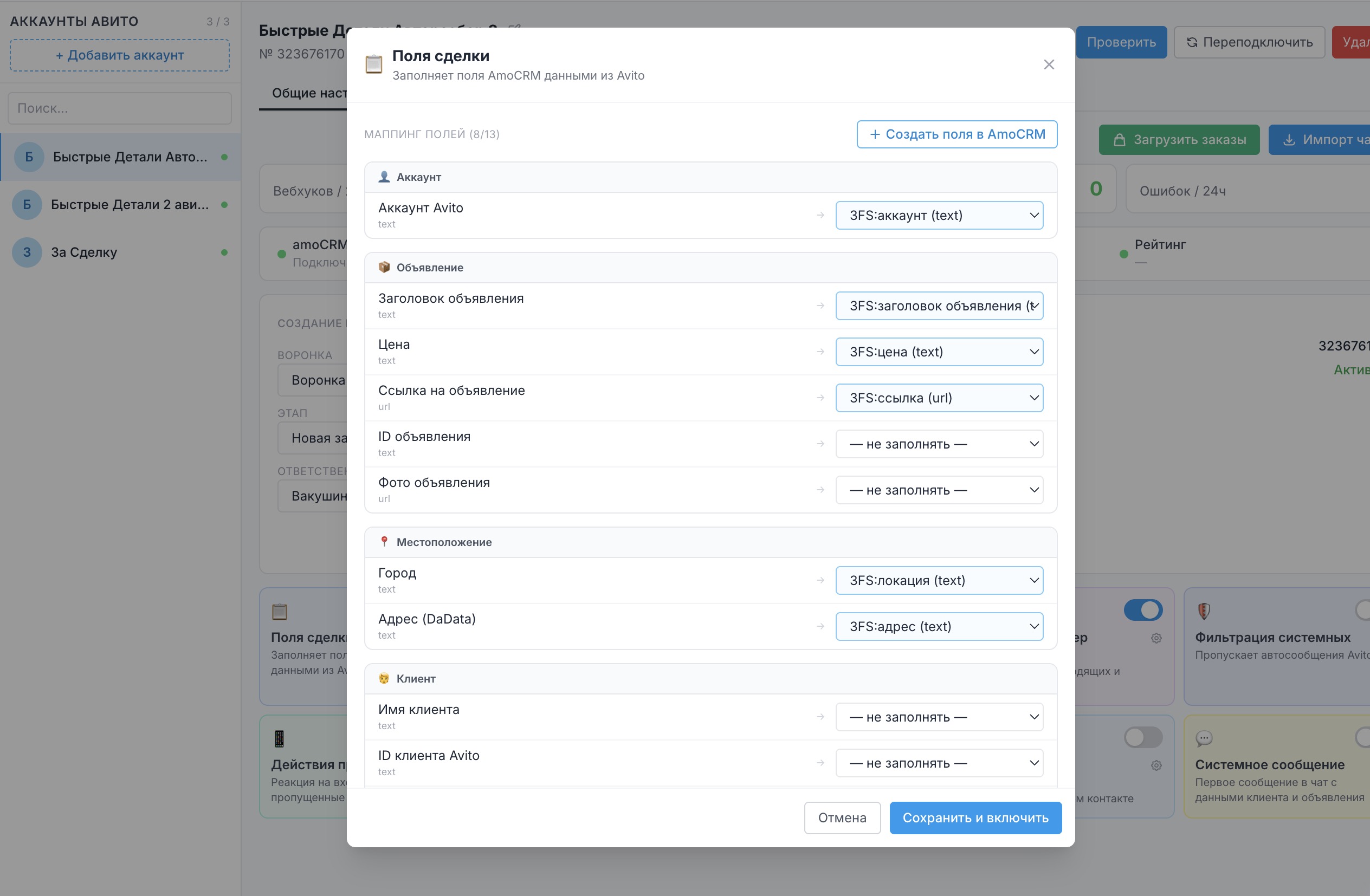Select Быстрые Детали 2 account
The width and height of the screenshot is (1370, 896).
click(x=120, y=204)
